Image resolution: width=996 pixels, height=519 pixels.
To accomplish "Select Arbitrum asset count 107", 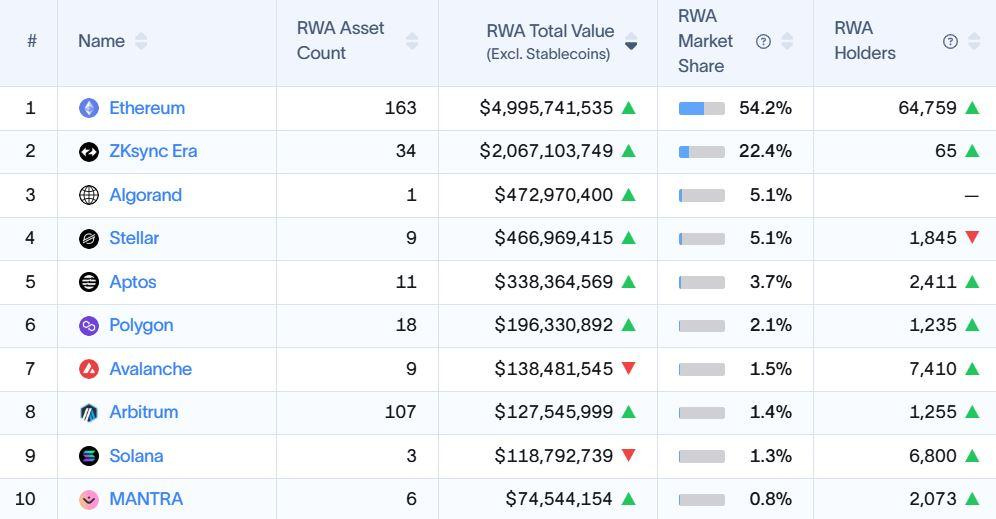I will 400,412.
